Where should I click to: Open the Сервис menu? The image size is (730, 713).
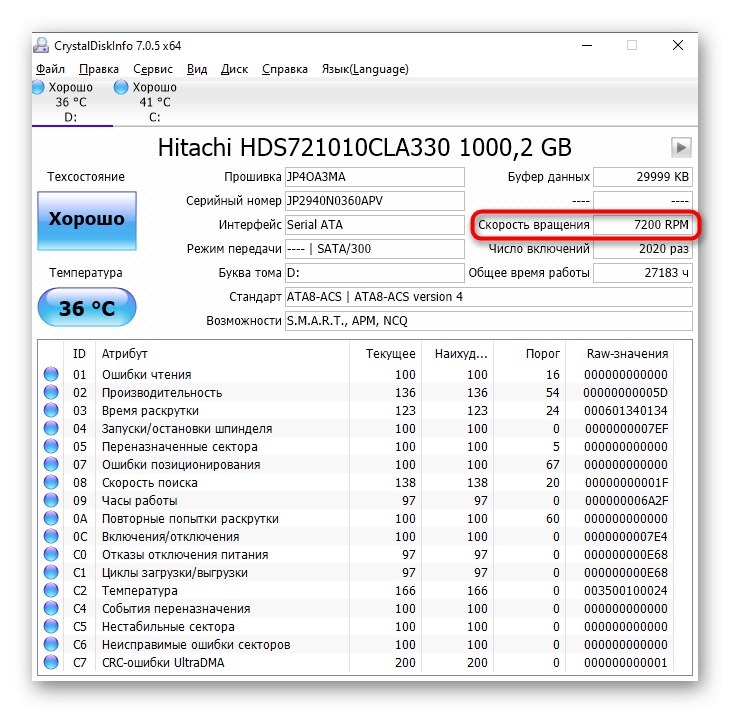tap(153, 69)
